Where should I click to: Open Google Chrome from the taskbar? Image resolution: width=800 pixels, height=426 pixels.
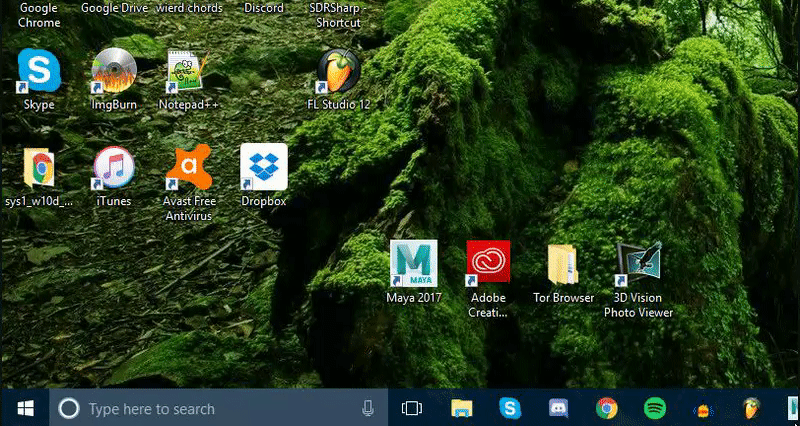[x=607, y=408]
